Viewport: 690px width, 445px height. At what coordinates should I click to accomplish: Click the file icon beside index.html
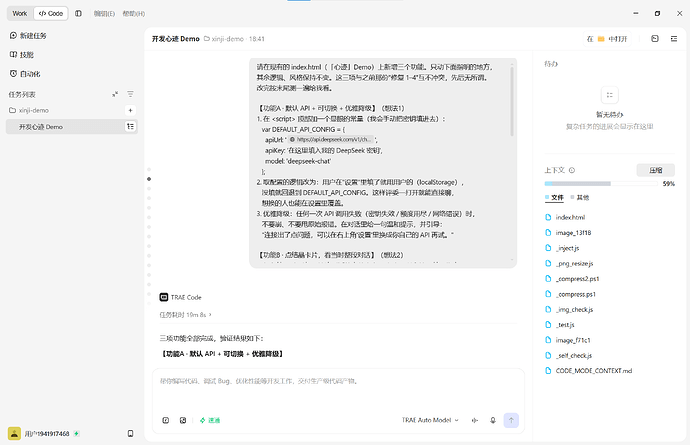pyautogui.click(x=548, y=217)
